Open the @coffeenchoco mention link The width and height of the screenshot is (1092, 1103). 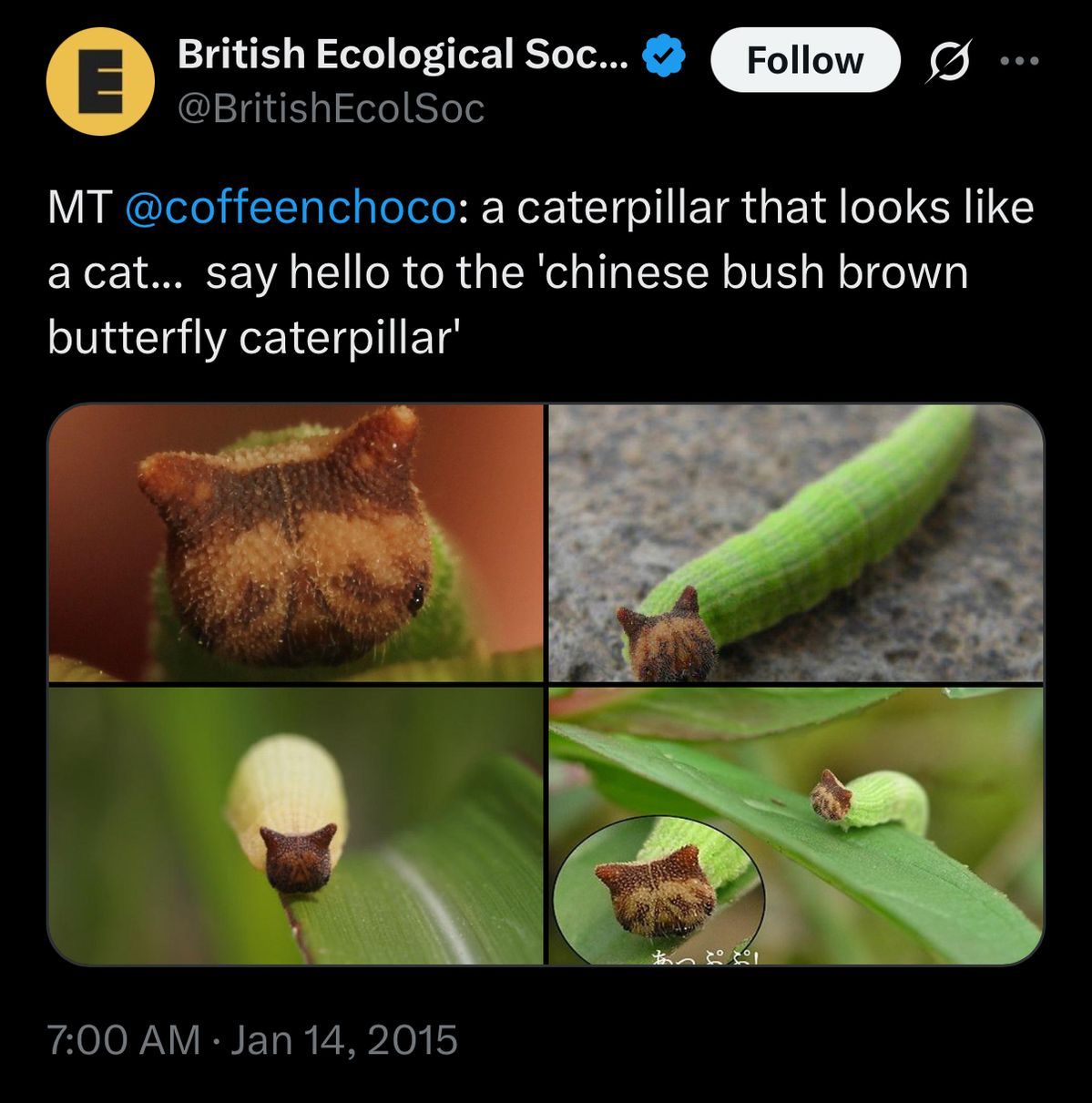[289, 208]
